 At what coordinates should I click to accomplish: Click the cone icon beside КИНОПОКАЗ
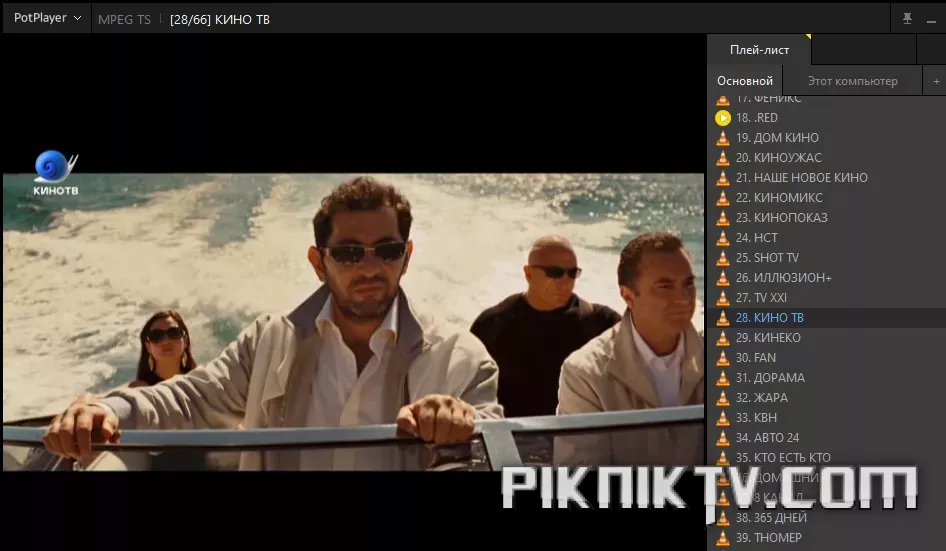tap(723, 217)
